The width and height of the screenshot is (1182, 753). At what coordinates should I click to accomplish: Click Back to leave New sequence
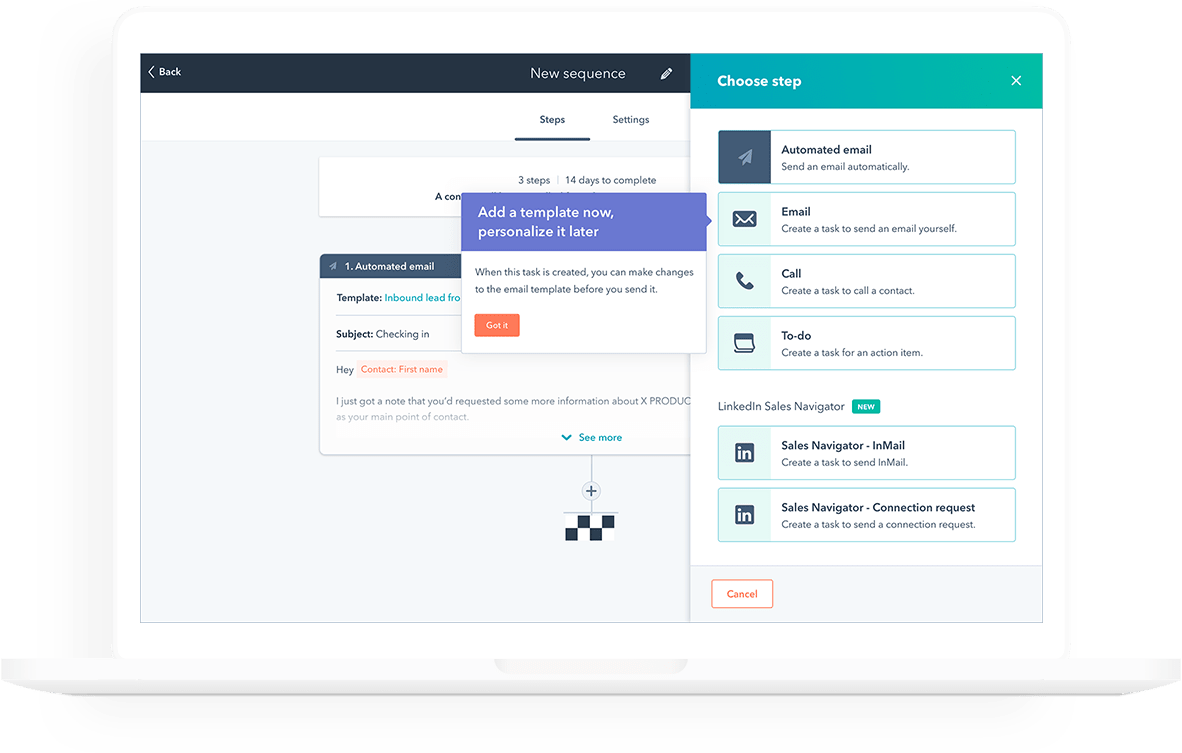(x=165, y=72)
